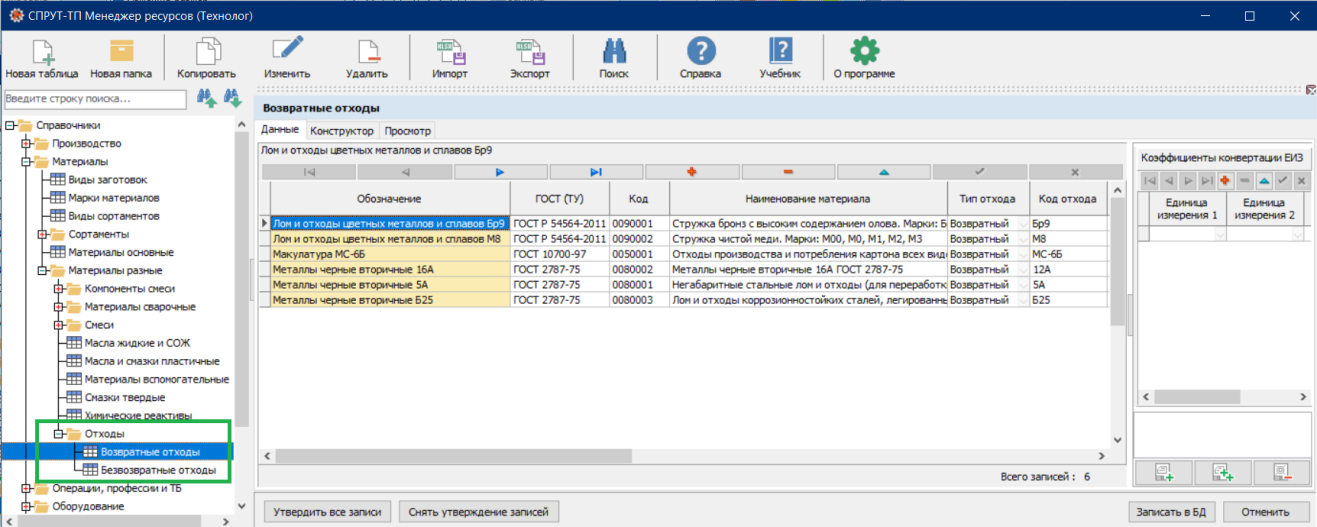Click the Копировать toolbar icon

pyautogui.click(x=206, y=52)
